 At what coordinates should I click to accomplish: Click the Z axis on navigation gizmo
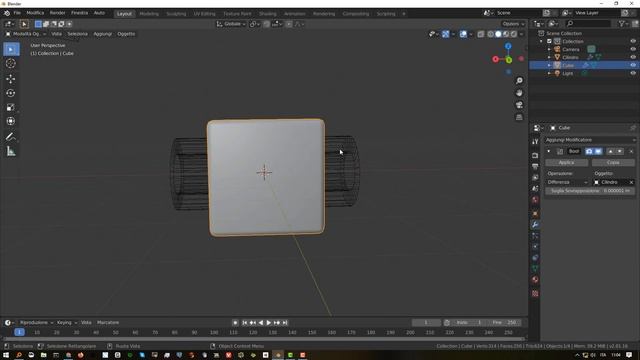click(x=508, y=47)
